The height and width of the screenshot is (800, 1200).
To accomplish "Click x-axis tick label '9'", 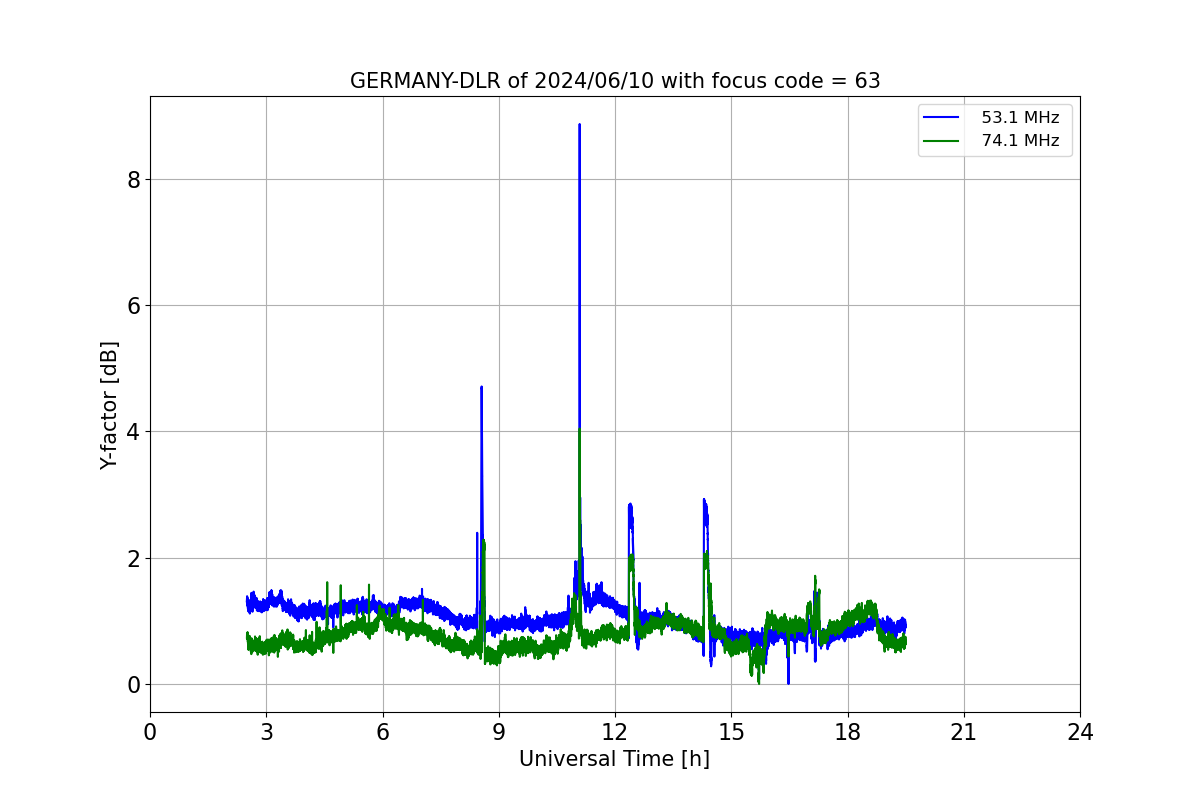I will coord(499,733).
